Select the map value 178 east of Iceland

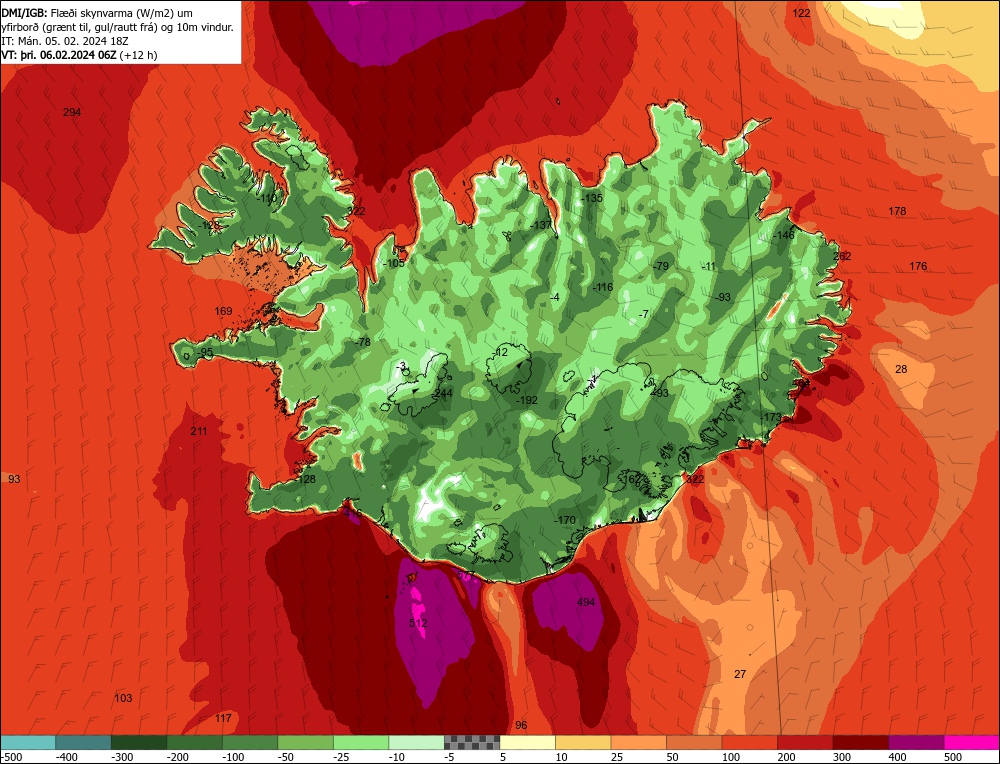pyautogui.click(x=897, y=211)
